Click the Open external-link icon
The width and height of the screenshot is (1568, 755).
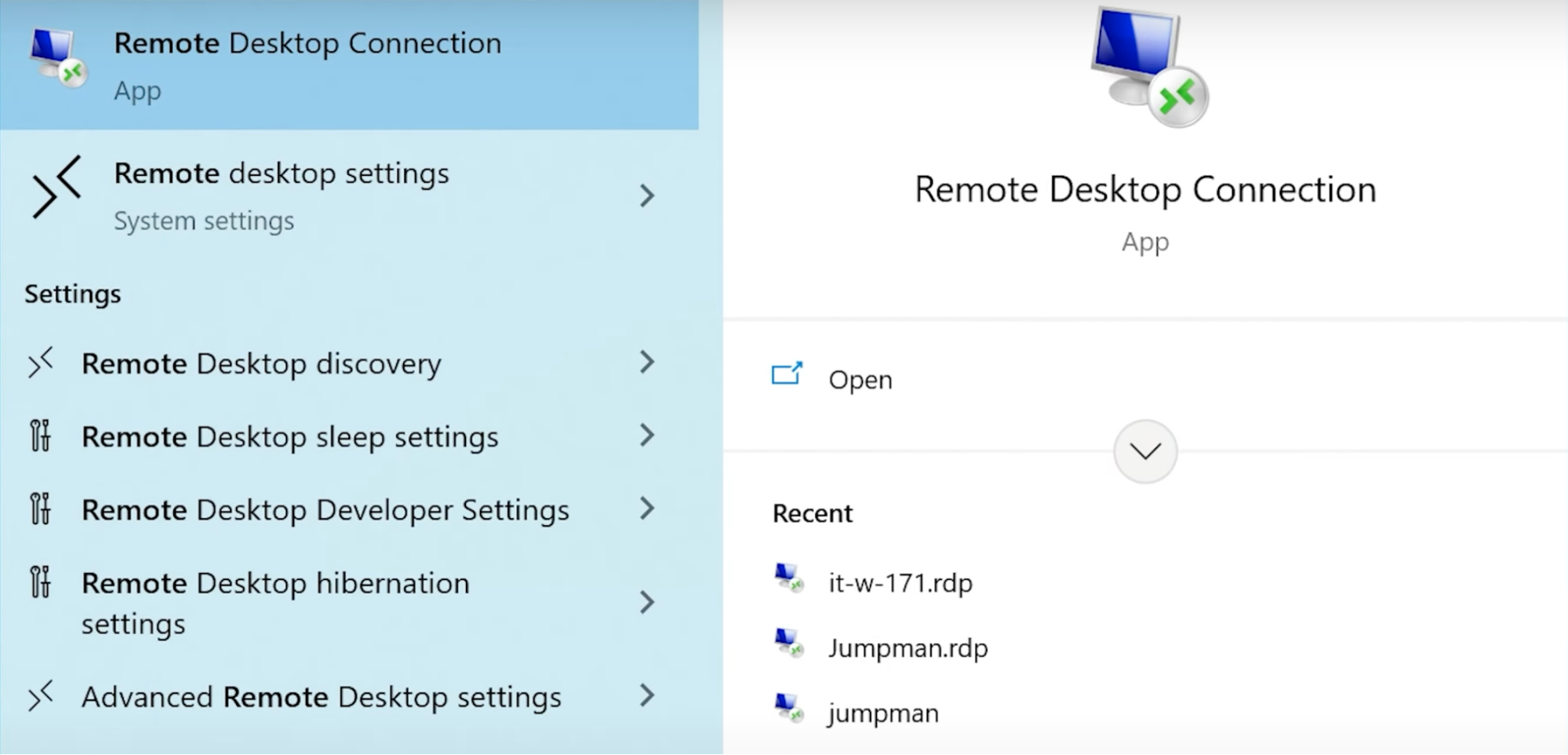(787, 374)
